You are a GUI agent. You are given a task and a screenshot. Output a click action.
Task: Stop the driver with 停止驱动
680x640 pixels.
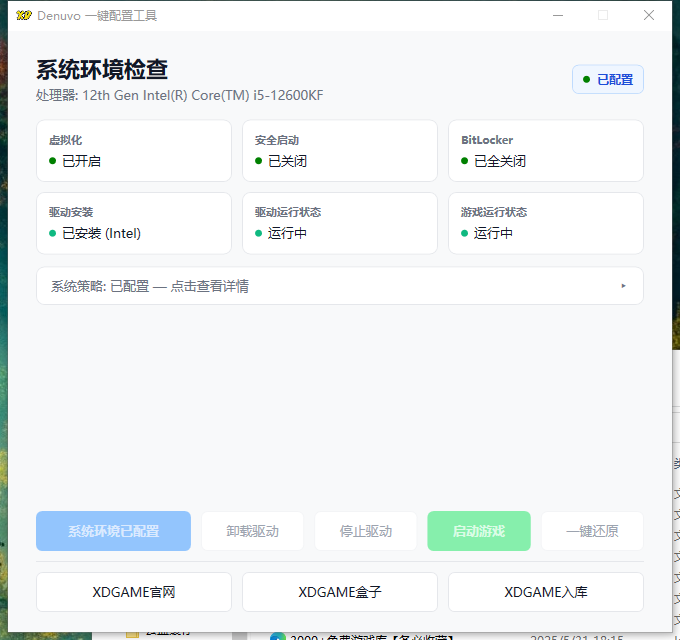click(x=365, y=531)
